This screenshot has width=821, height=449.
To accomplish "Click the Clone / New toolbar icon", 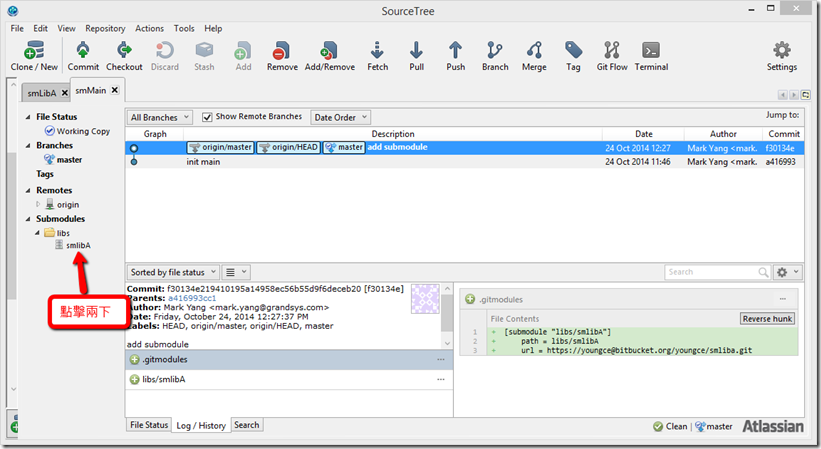I will tap(34, 56).
